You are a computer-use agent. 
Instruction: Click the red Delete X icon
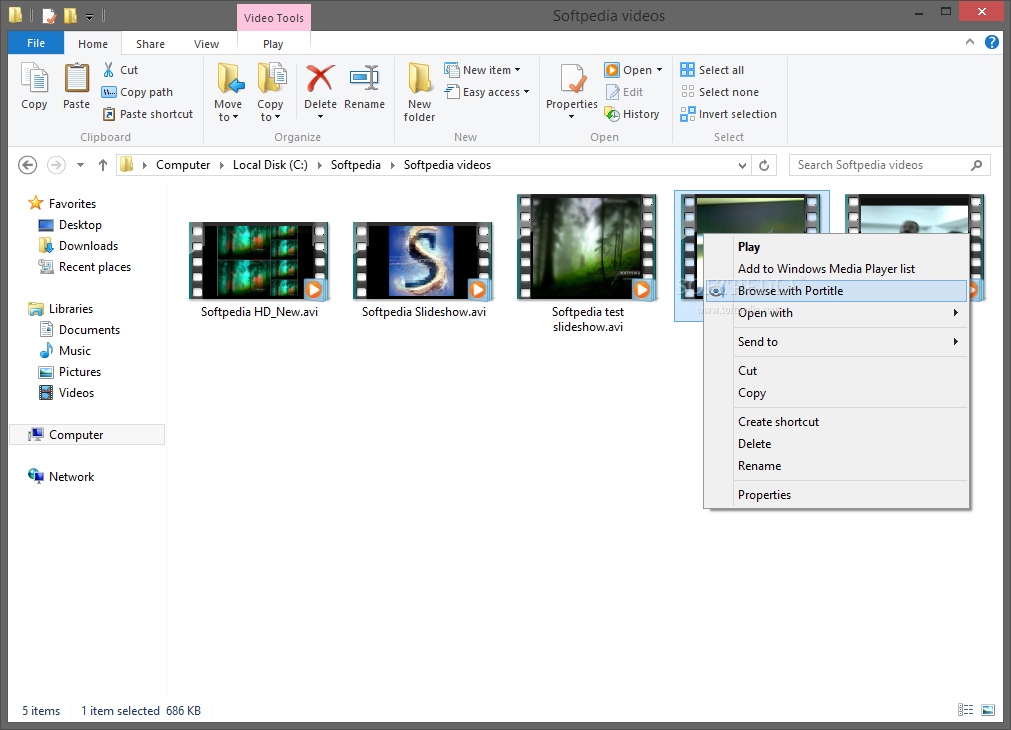(x=320, y=79)
